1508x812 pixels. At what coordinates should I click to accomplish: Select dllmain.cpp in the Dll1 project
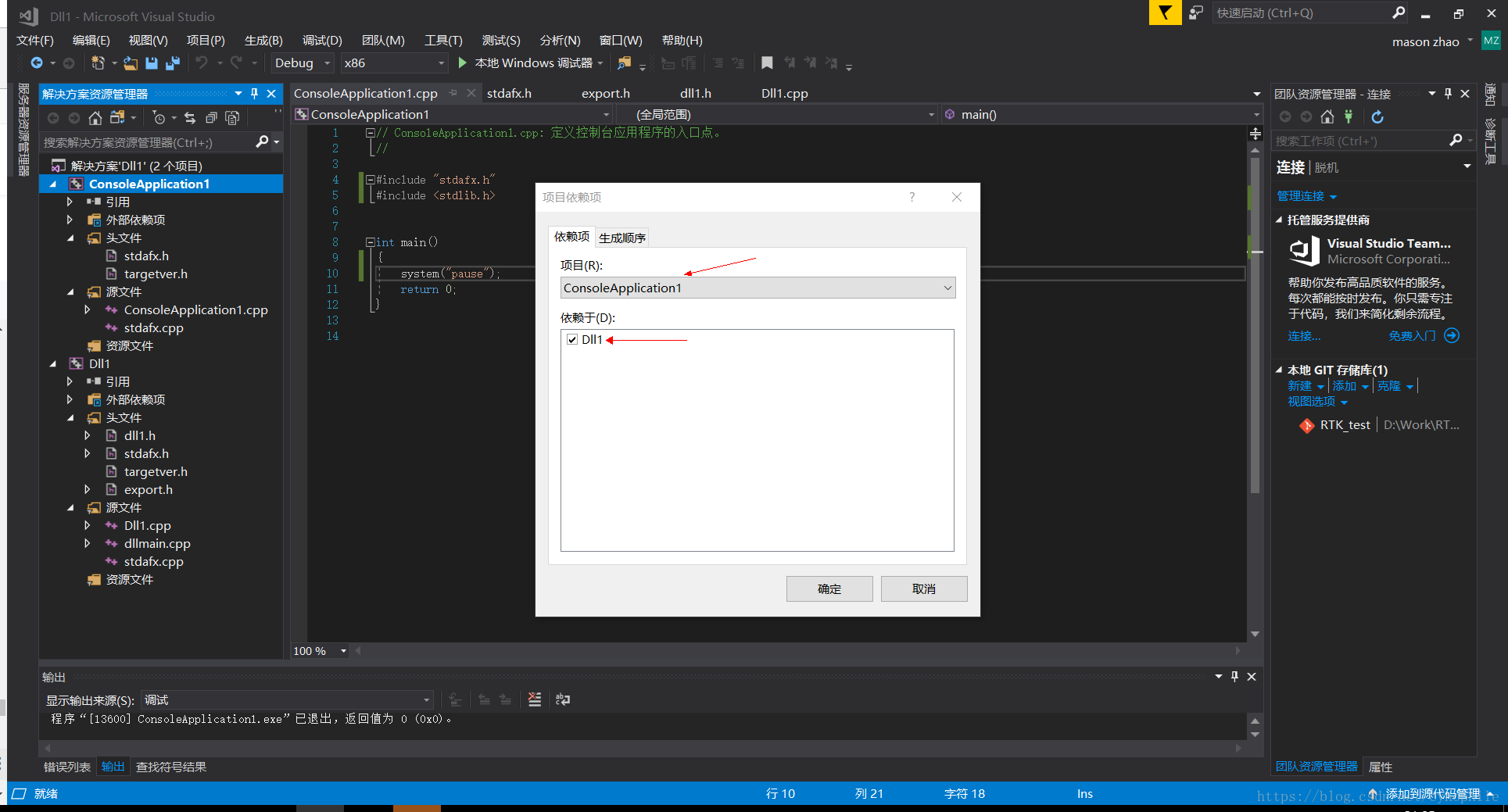[x=157, y=543]
